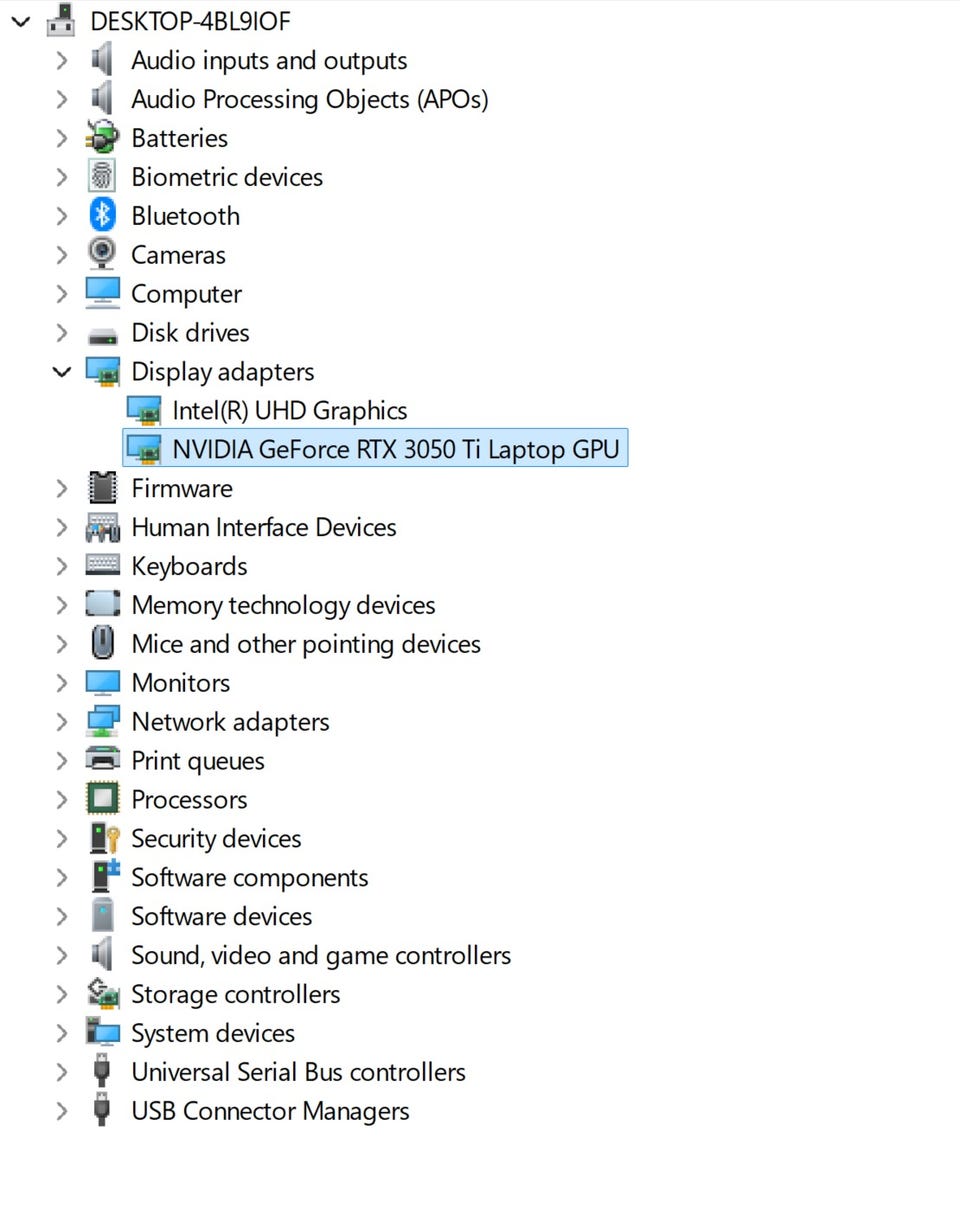Select USB Connector Managers item
This screenshot has width=960, height=1208.
coord(270,1110)
